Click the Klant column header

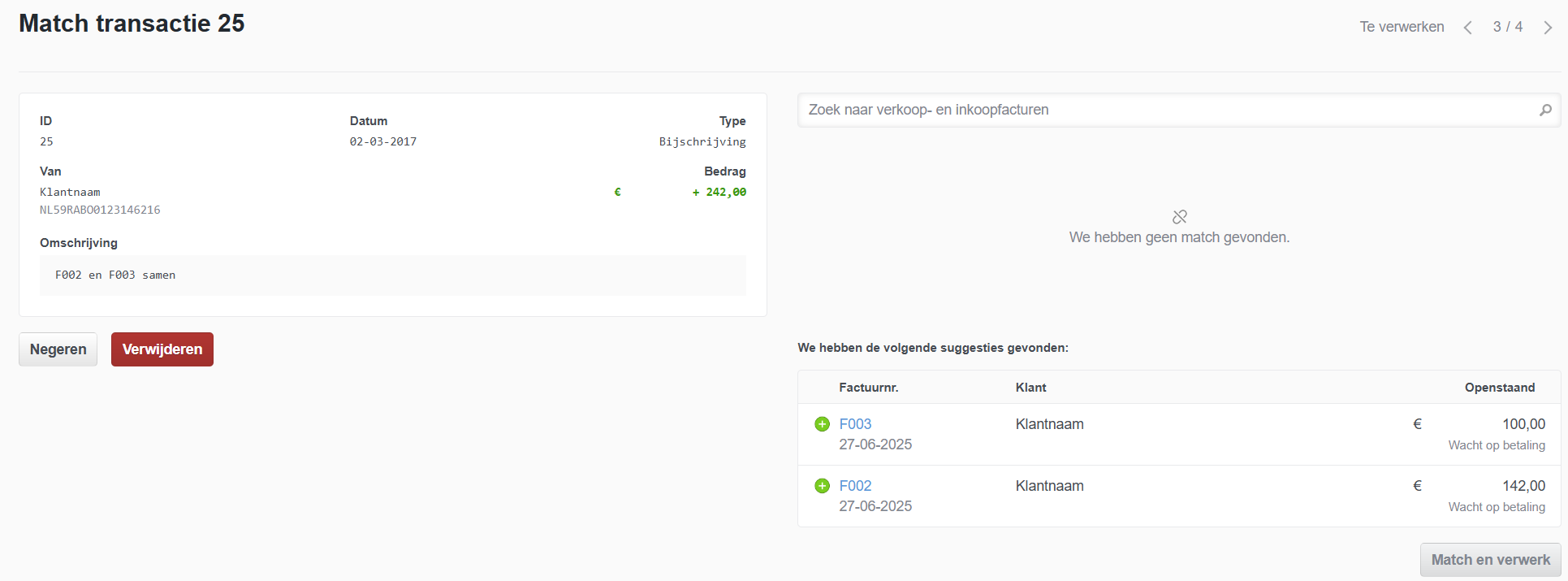[1030, 388]
